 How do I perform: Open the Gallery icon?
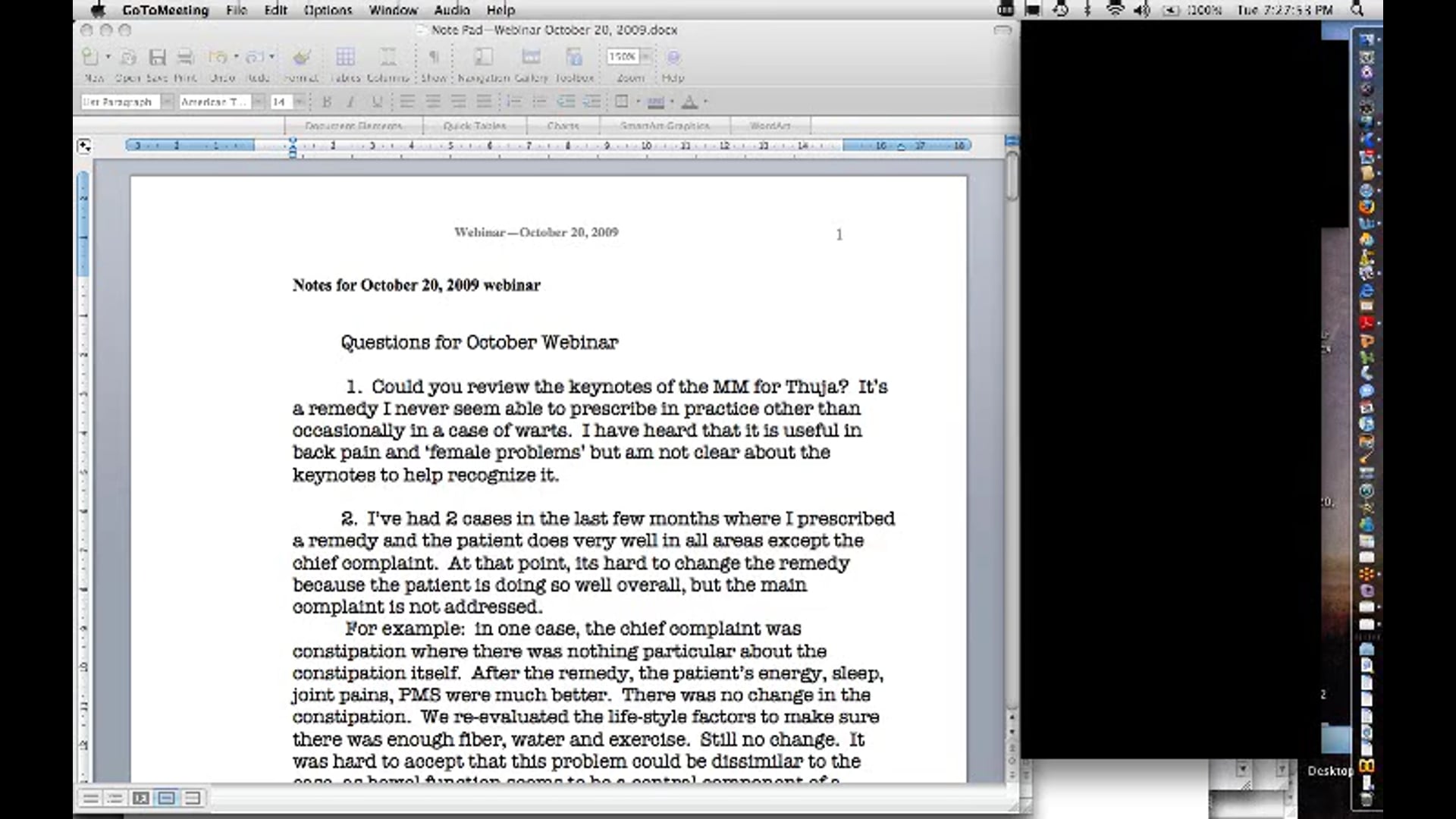coord(531,58)
